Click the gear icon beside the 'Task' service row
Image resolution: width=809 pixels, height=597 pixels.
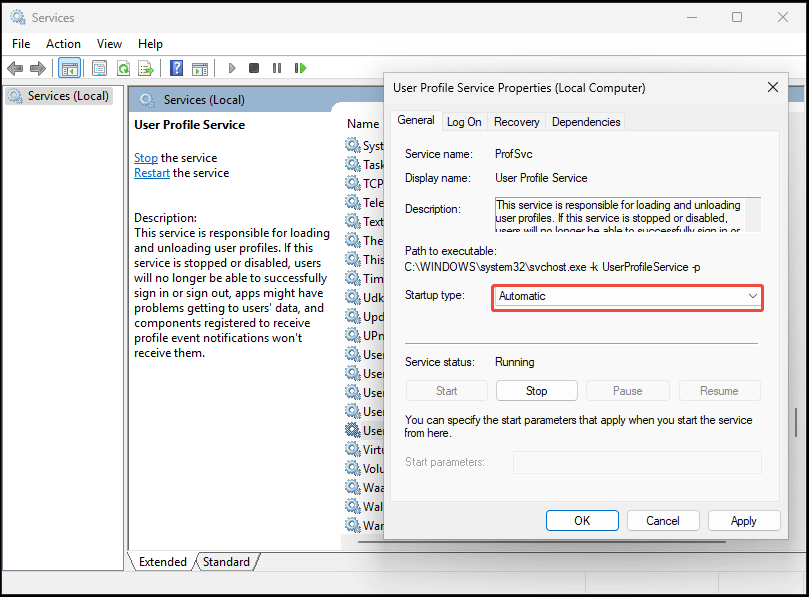click(353, 165)
